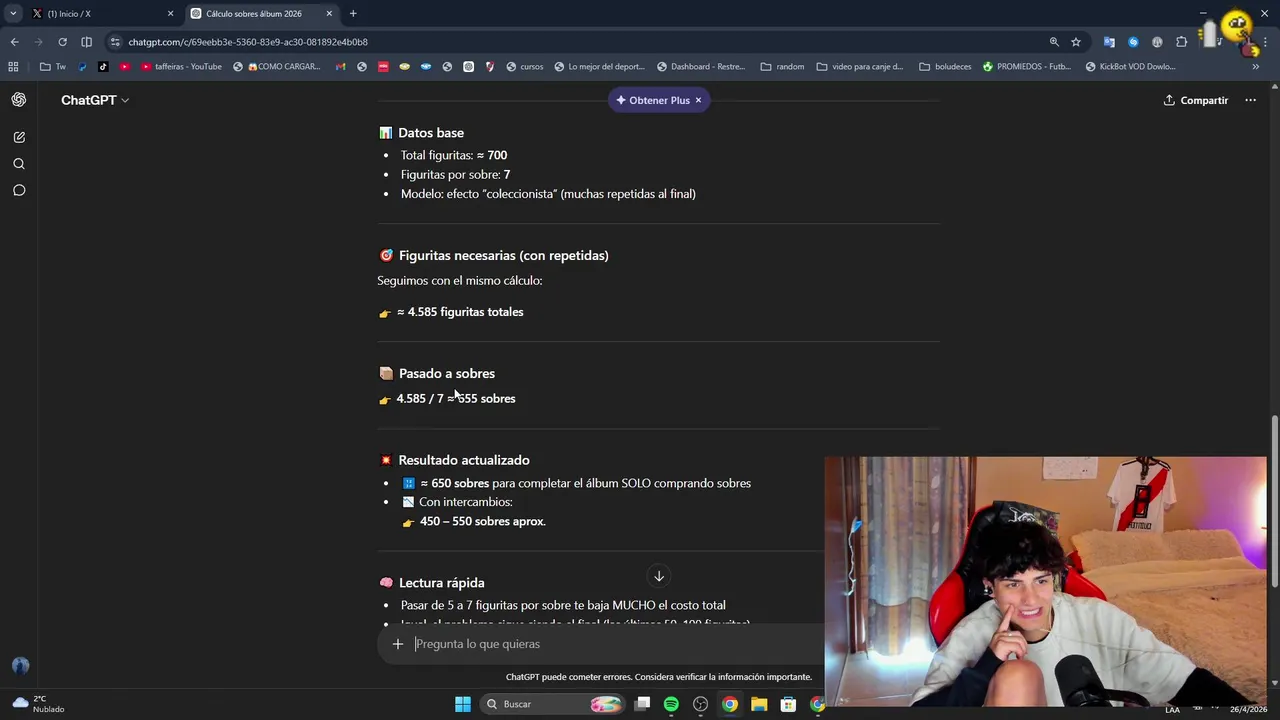This screenshot has width=1280, height=720.
Task: Open the Chrome extensions puzzle icon
Action: click(1181, 42)
